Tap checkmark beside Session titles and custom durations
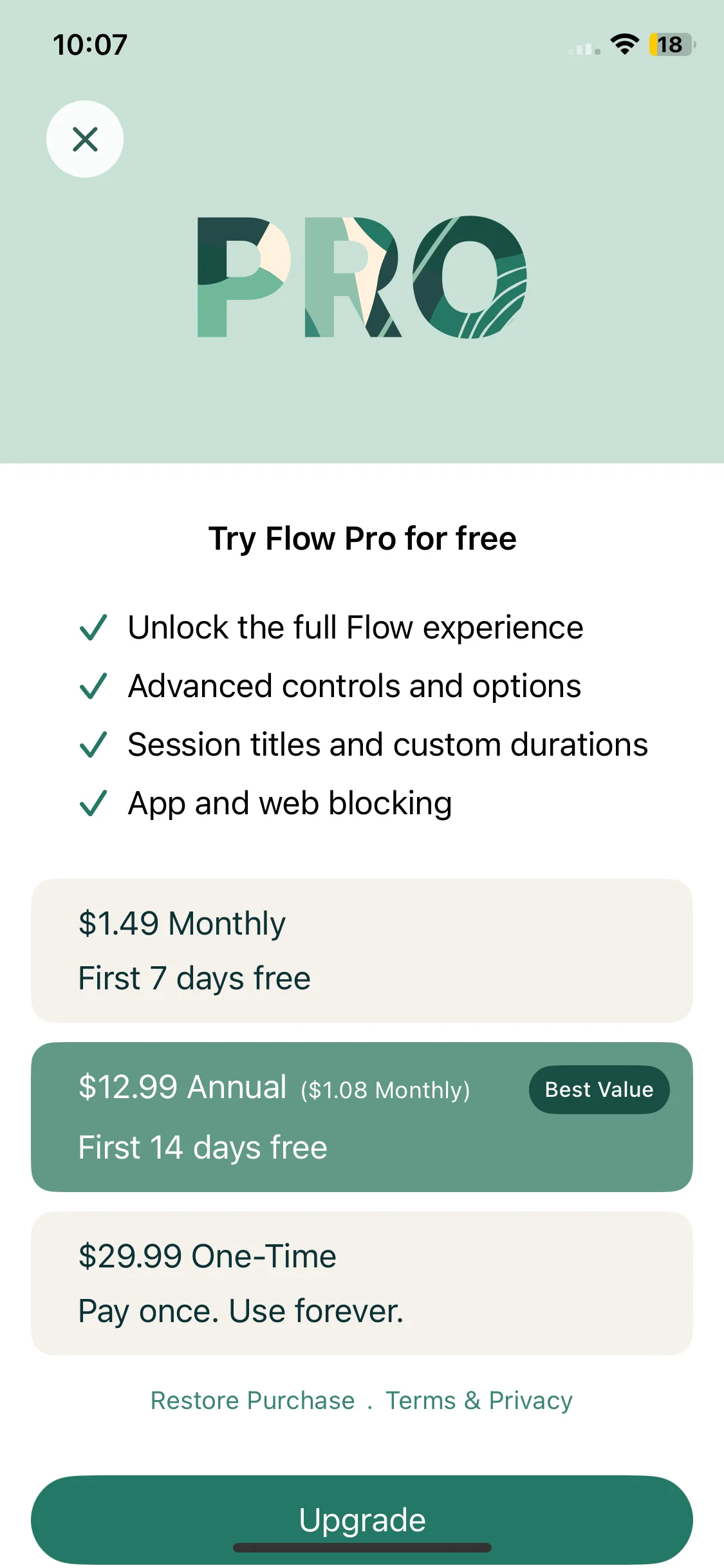The image size is (724, 1568). coord(93,745)
